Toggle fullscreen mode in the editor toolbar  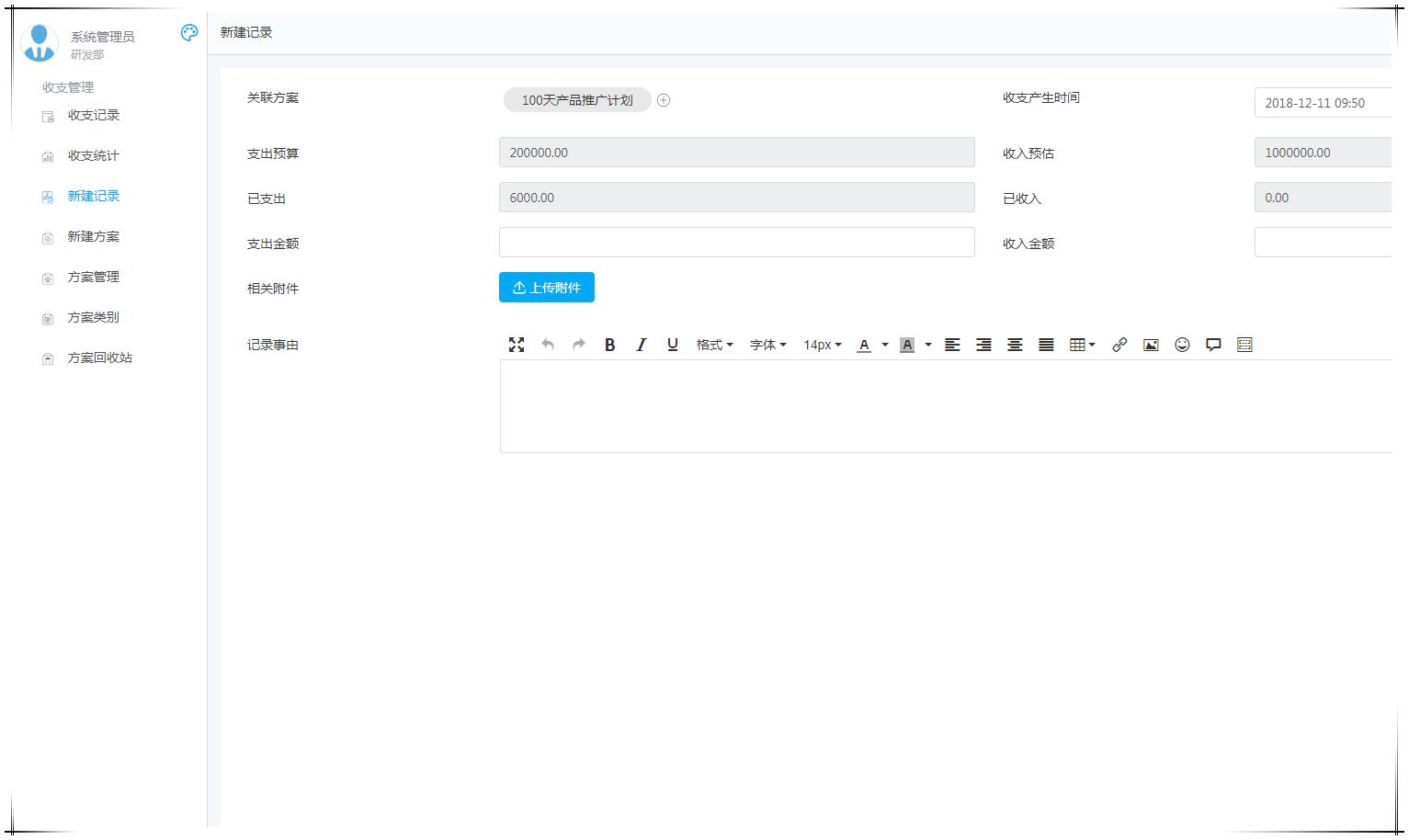[x=517, y=345]
